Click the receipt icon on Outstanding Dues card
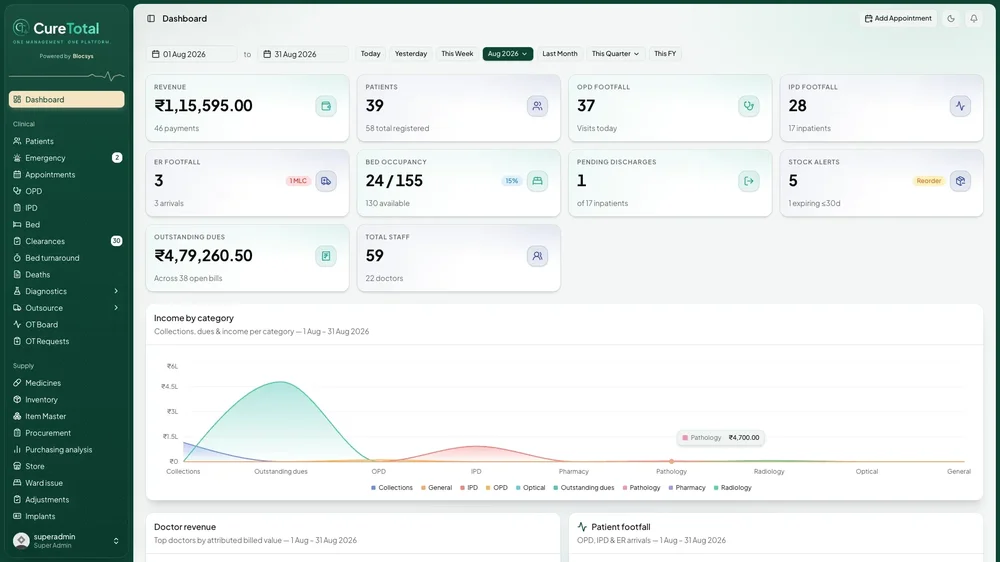1000x562 pixels. (326, 256)
